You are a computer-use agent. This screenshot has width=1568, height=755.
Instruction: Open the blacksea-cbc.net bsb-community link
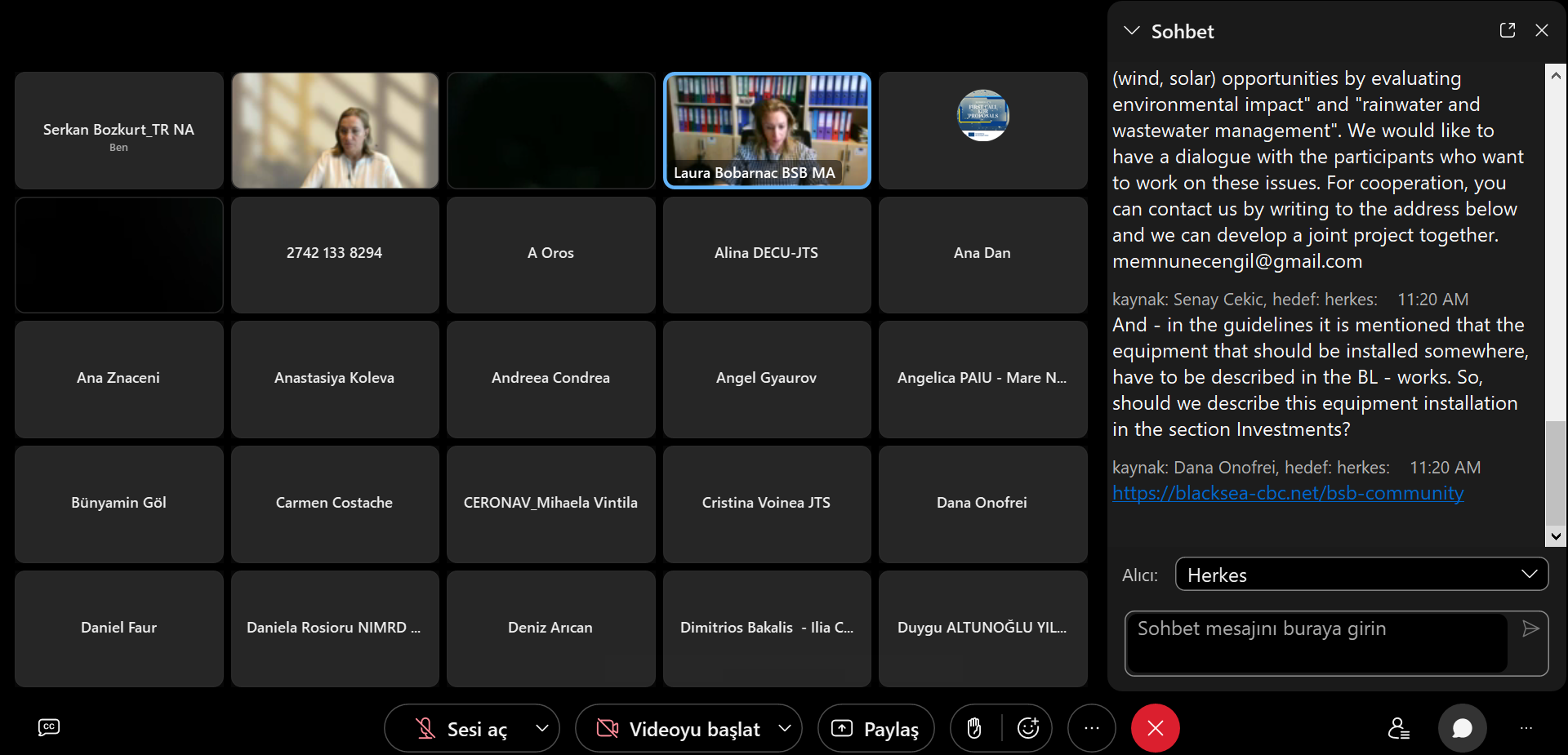[x=1288, y=493]
